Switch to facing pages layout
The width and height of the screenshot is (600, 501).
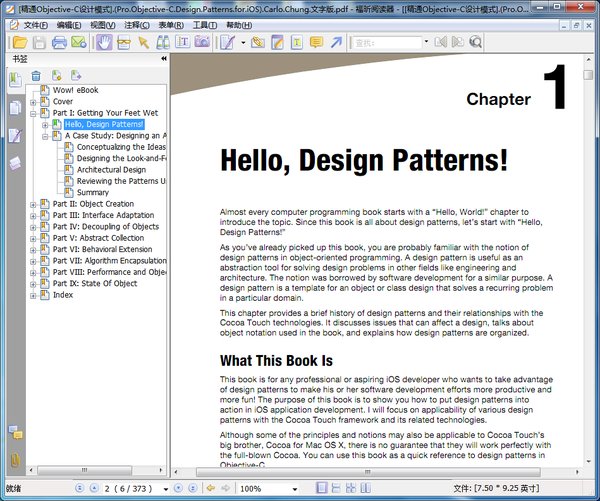(349, 488)
